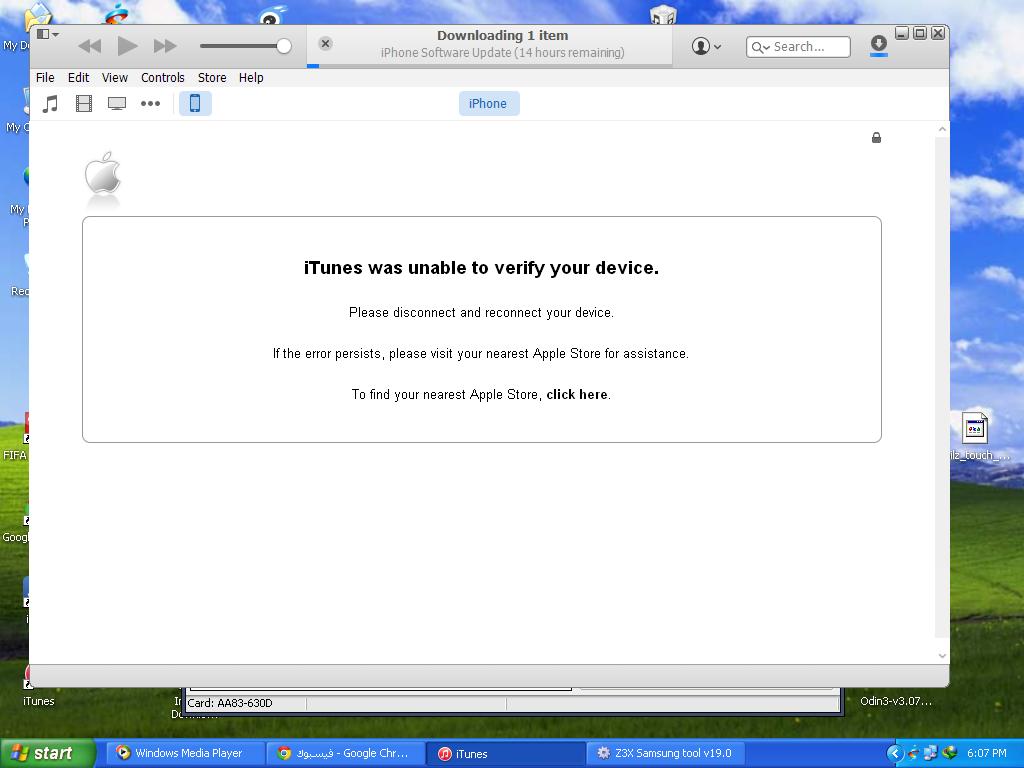The image size is (1024, 768).
Task: Click the download progress bar
Action: coord(489,65)
